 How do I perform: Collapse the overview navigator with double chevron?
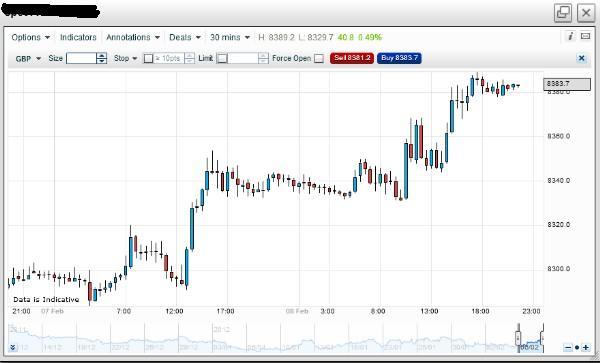click(13, 347)
